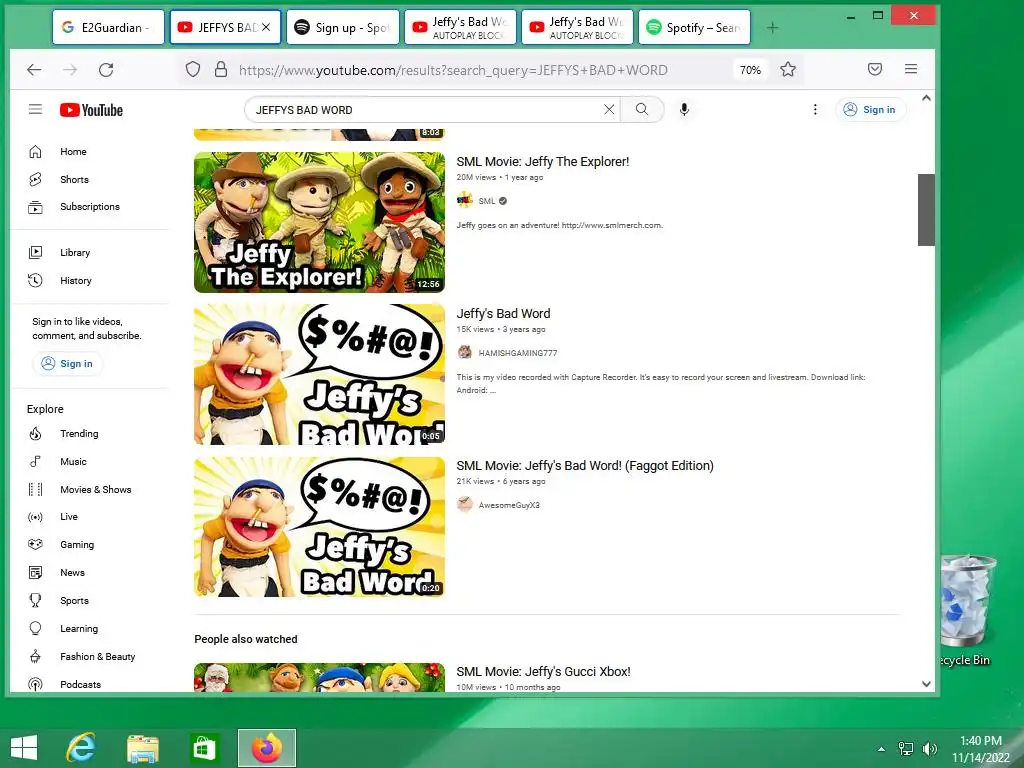The height and width of the screenshot is (768, 1024).
Task: Start voice search with the microphone
Action: pyautogui.click(x=684, y=110)
